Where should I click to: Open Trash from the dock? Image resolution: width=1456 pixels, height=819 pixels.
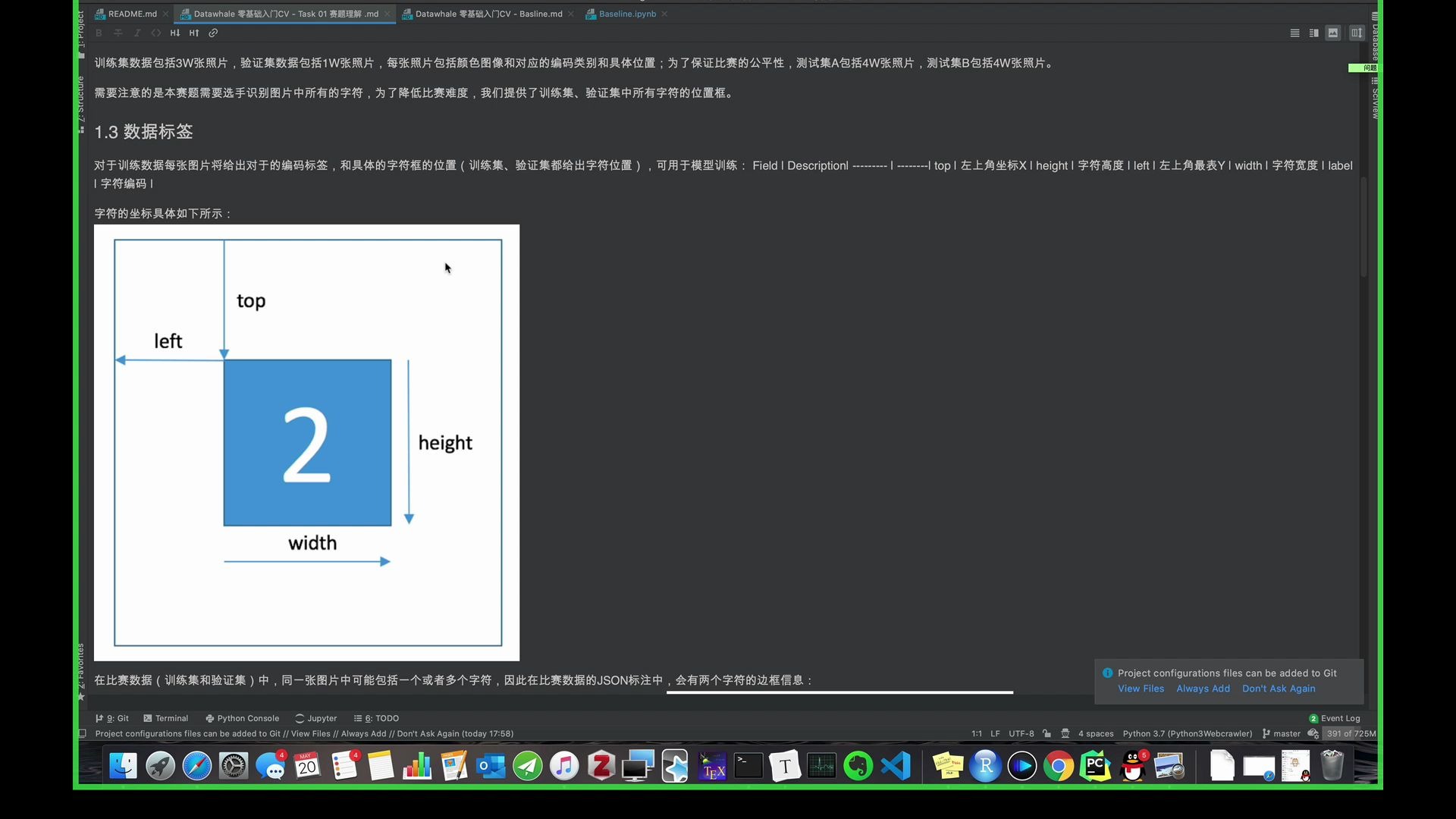click(1332, 766)
